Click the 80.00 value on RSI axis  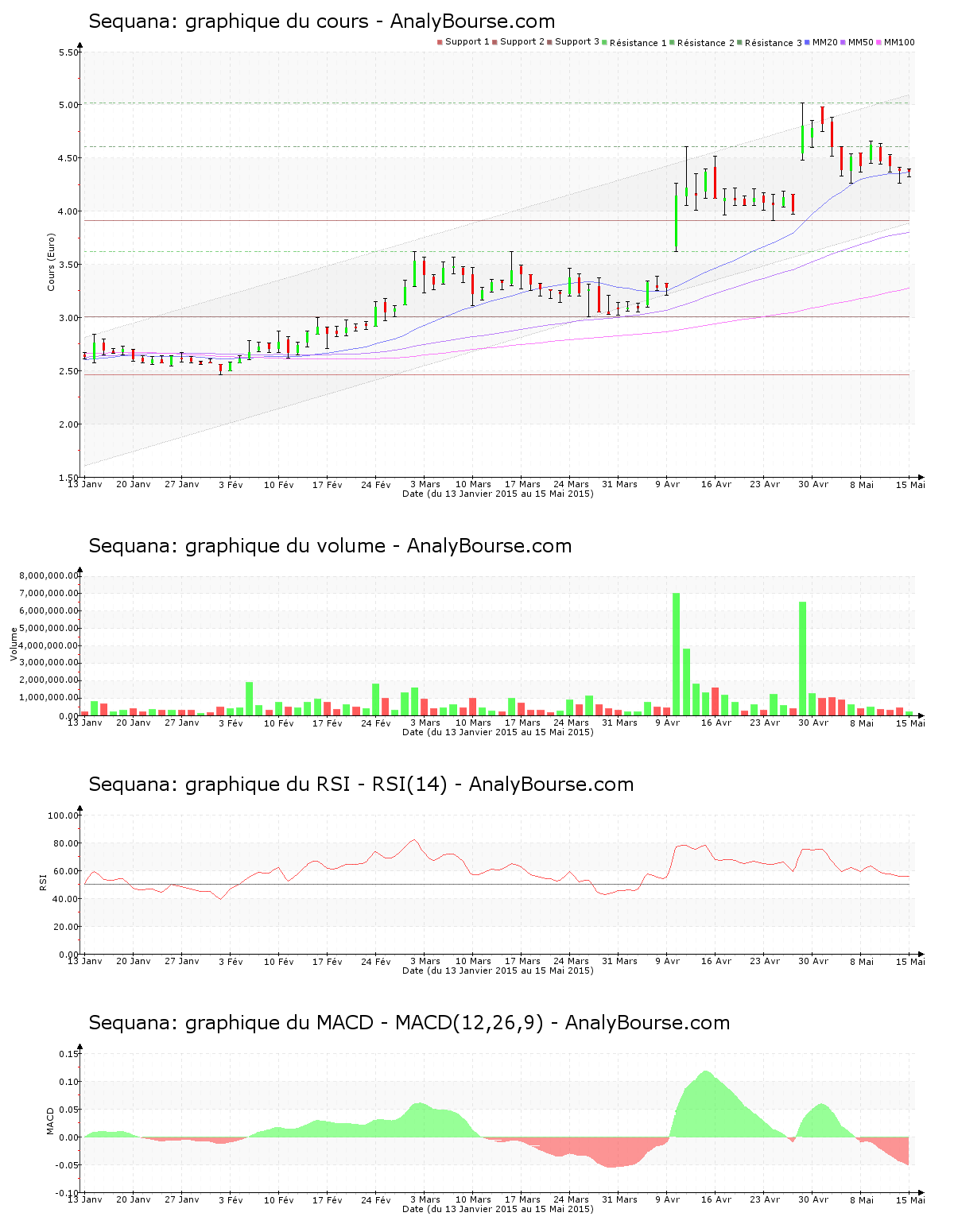[65, 843]
